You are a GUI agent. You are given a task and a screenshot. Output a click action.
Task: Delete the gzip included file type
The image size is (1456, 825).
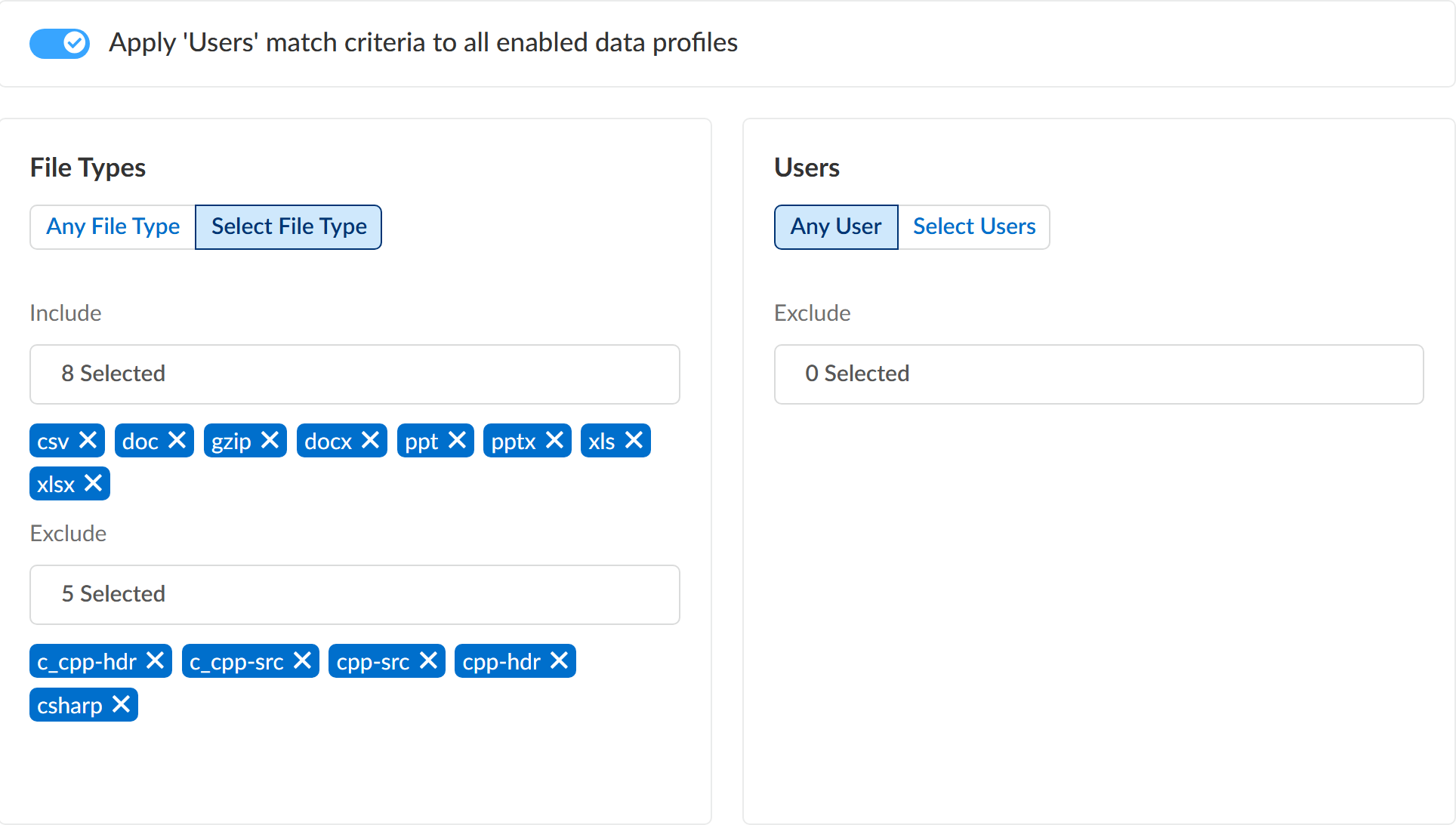tap(270, 440)
